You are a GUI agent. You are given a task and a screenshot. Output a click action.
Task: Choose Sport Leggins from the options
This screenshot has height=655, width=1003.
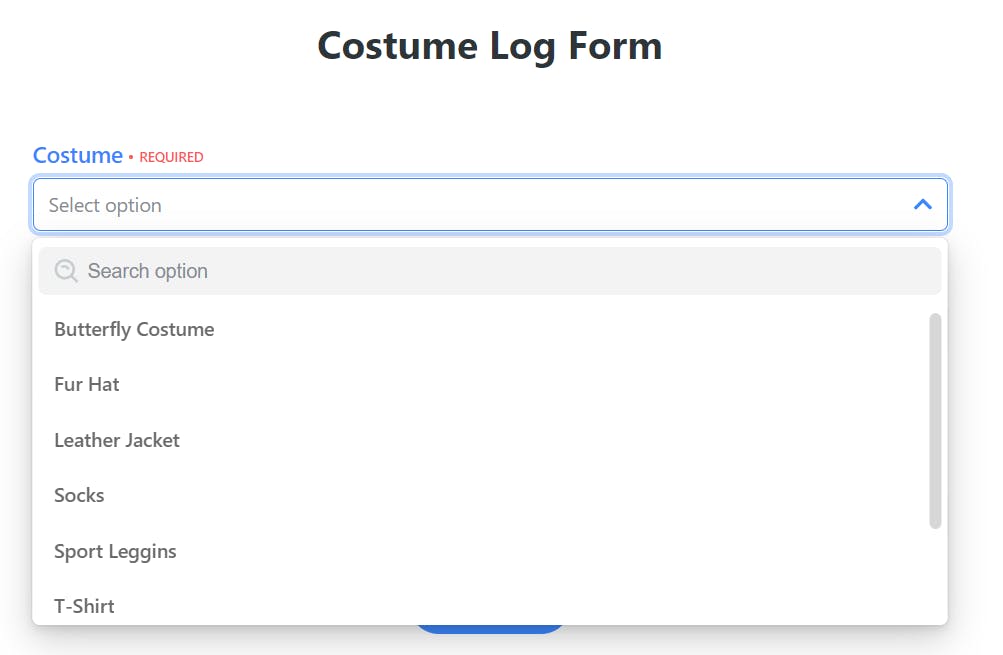tap(115, 551)
